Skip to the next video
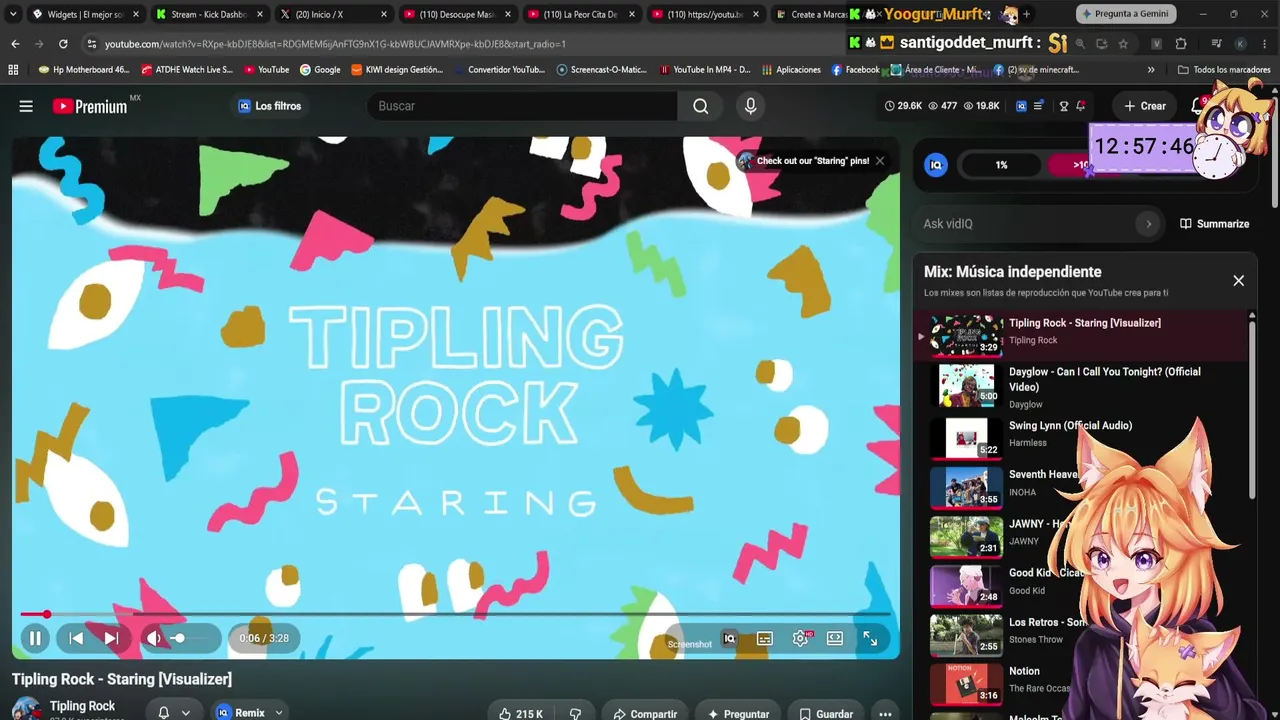This screenshot has width=1280, height=720. click(x=111, y=638)
